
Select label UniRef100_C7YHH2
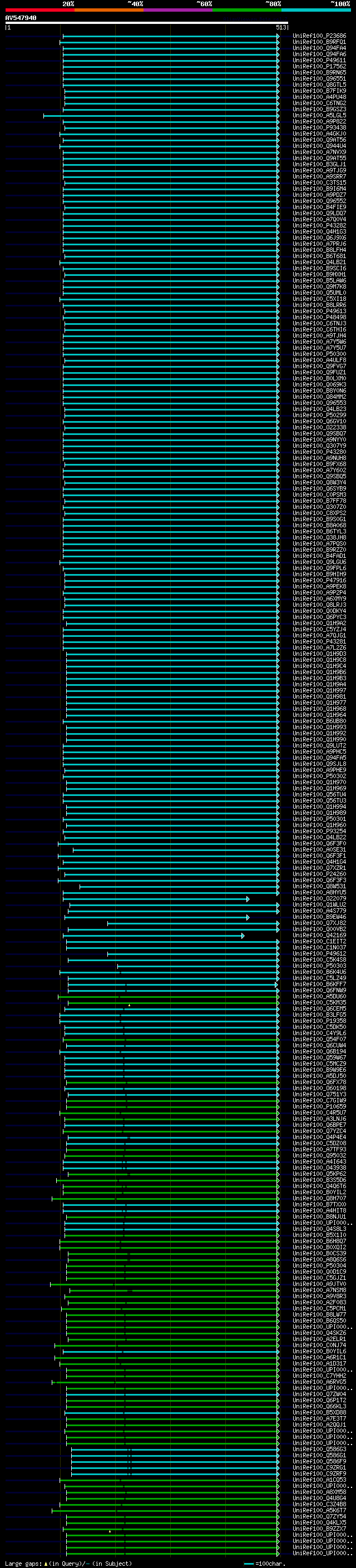click(319, 1376)
